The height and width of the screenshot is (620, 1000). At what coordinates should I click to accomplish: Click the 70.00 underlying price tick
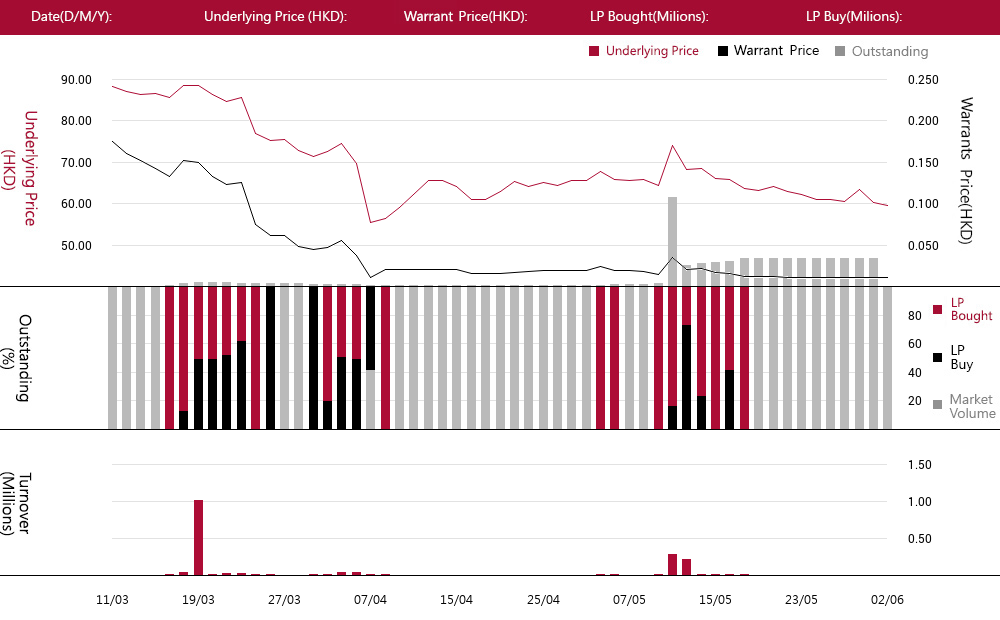pyautogui.click(x=77, y=163)
